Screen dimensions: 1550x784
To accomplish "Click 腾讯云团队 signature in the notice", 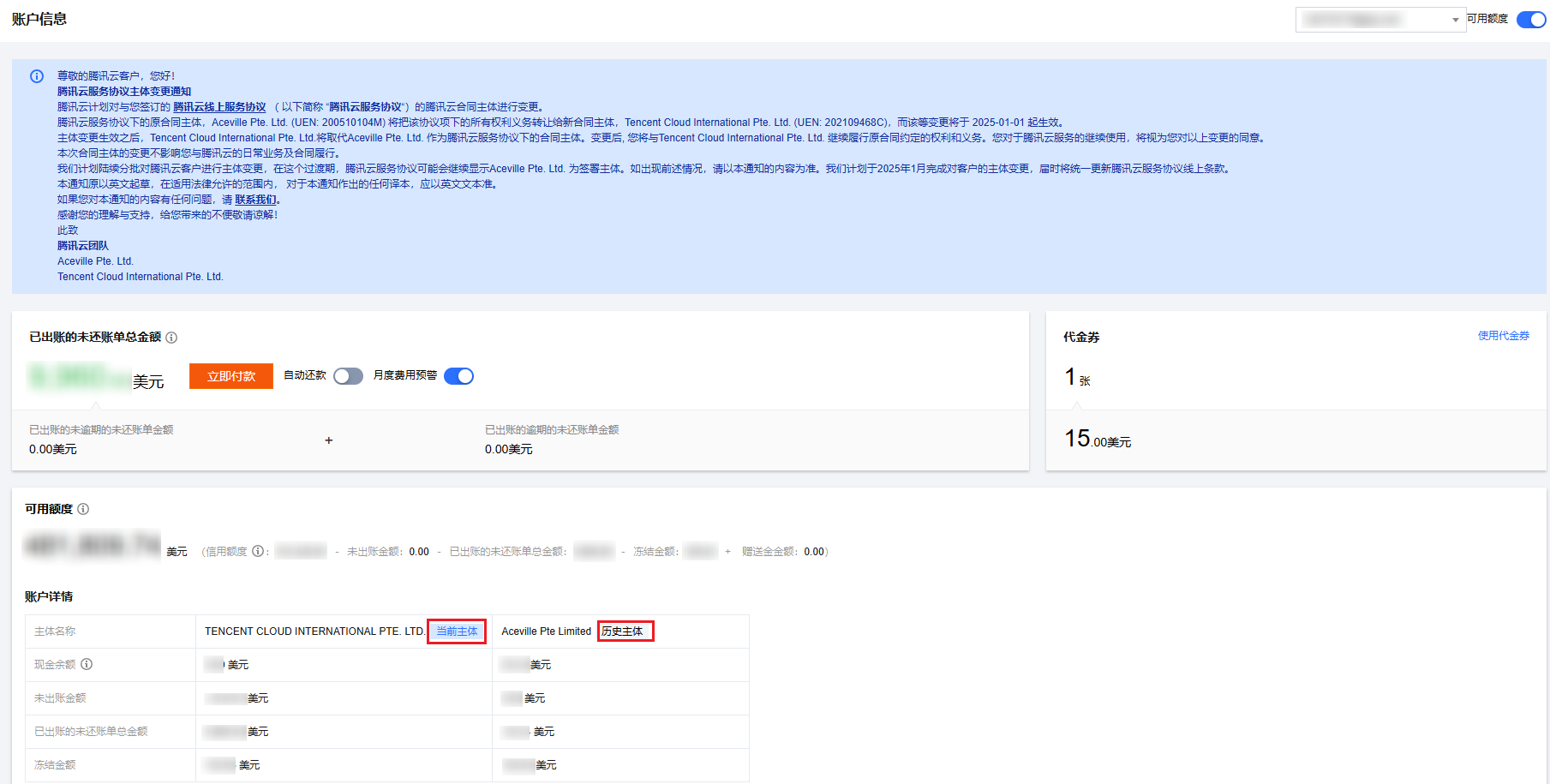I will pos(83,246).
